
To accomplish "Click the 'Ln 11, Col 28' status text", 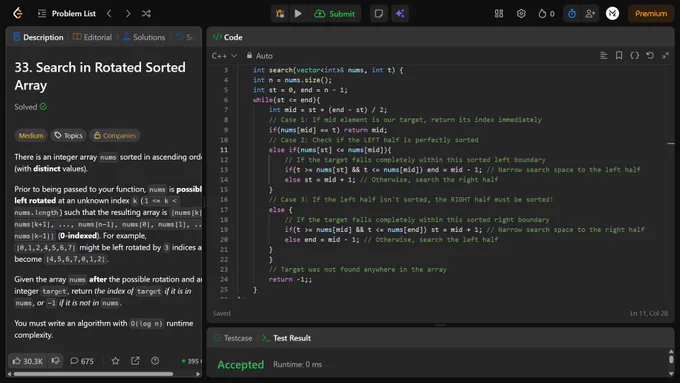I will [649, 313].
